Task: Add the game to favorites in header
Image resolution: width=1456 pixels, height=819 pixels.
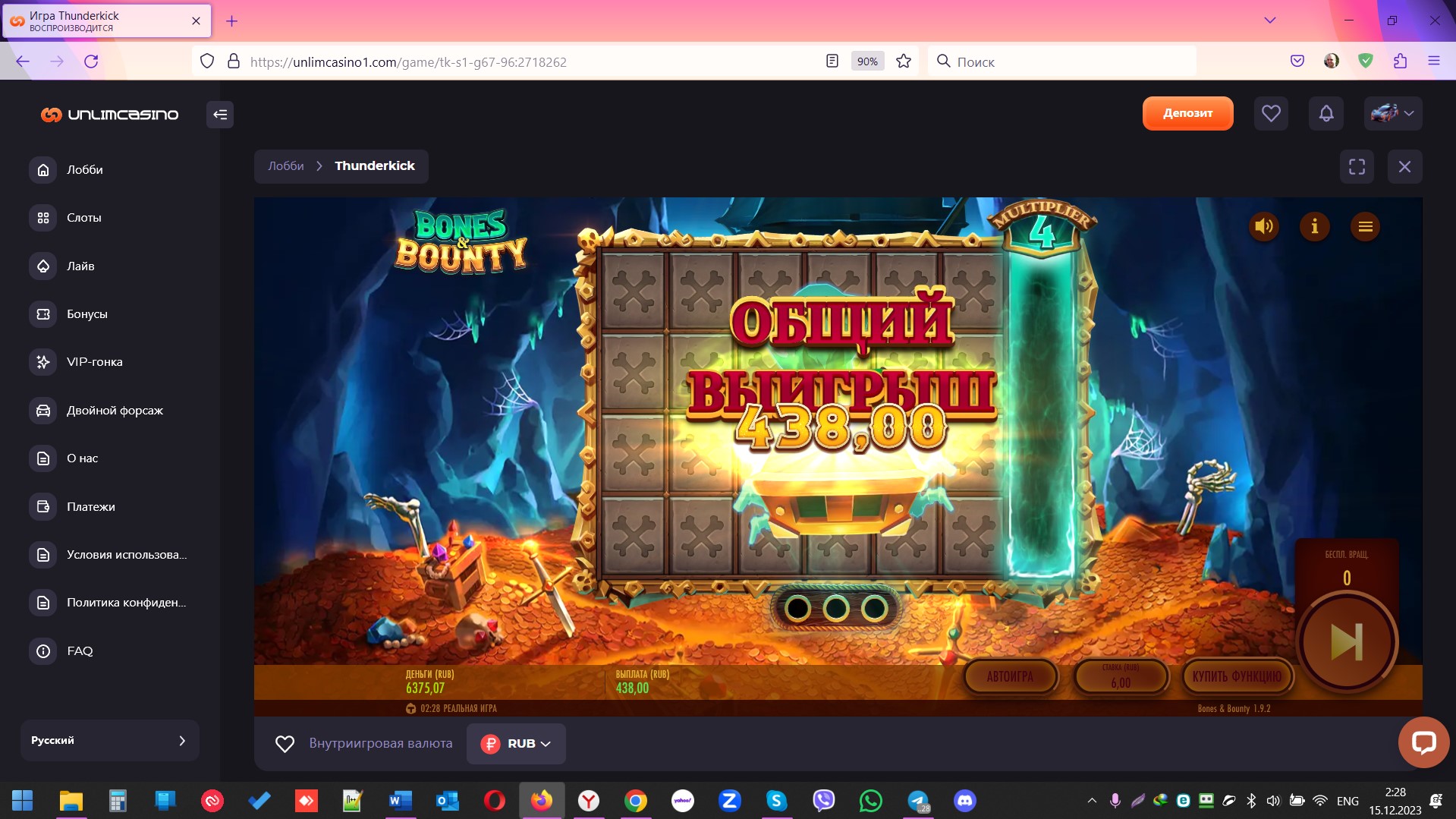Action: pos(1271,114)
